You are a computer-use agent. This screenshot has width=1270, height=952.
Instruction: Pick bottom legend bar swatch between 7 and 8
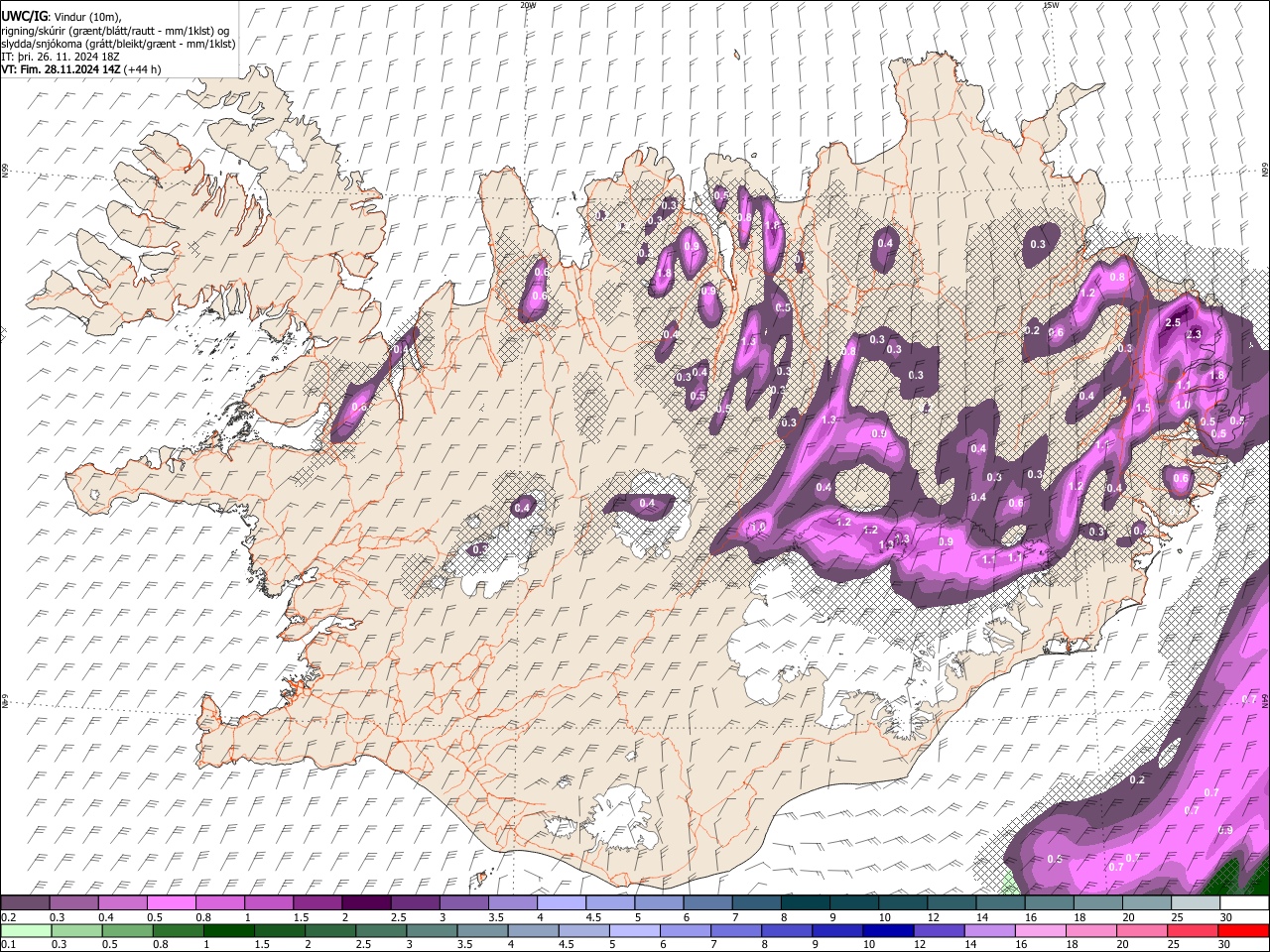coord(738,931)
